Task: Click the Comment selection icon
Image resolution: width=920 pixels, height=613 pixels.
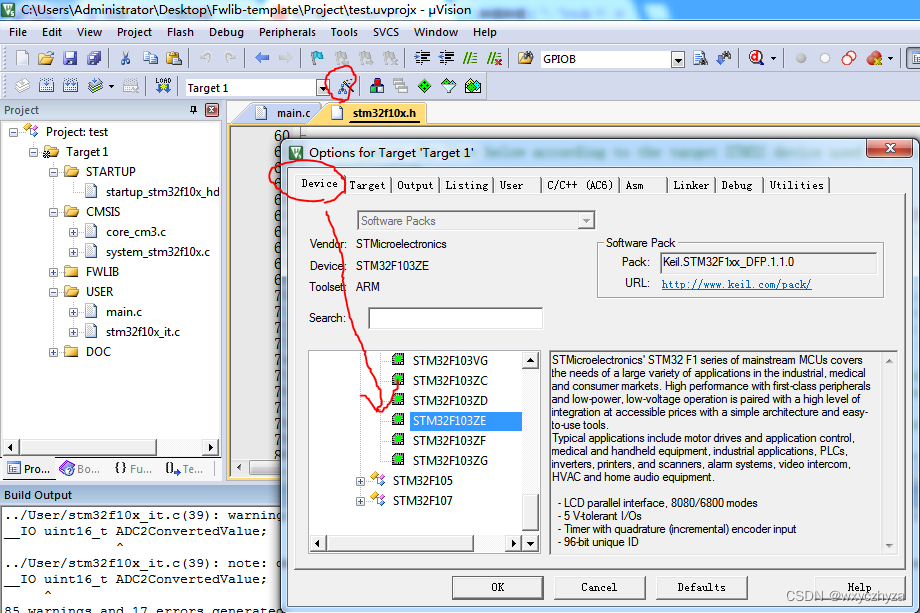Action: coord(470,58)
